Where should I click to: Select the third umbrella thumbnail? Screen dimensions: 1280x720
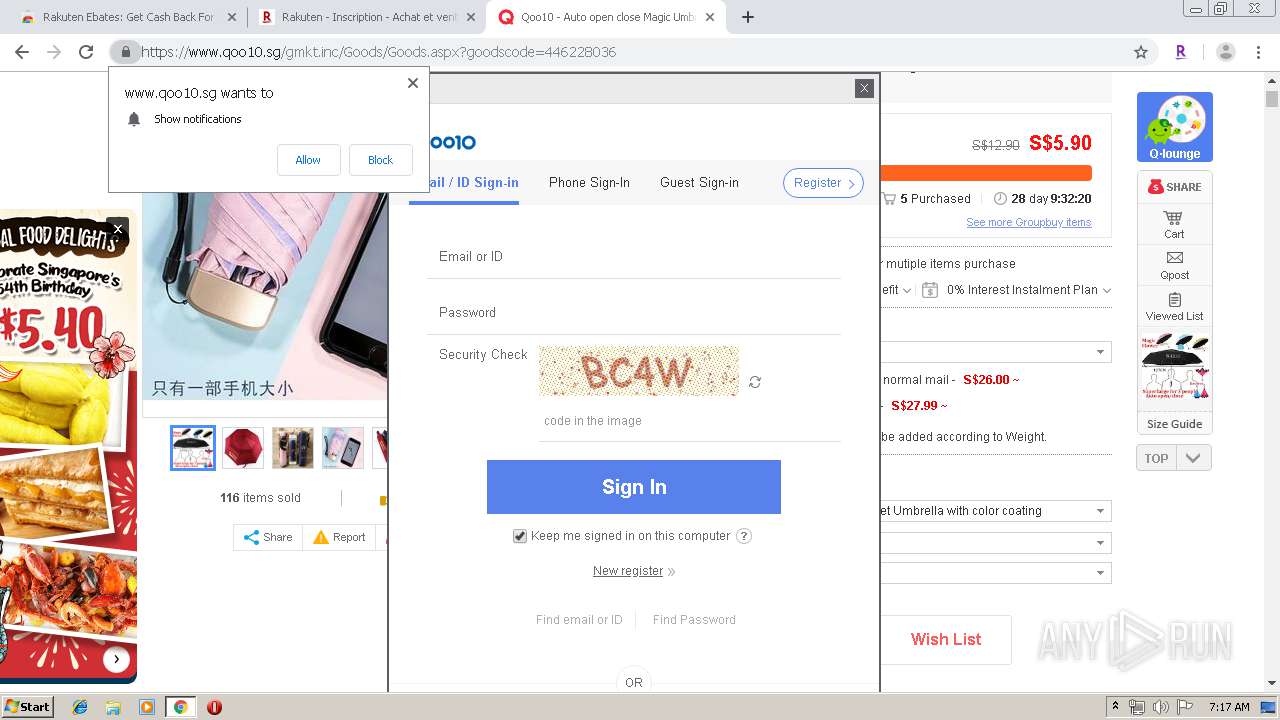click(x=293, y=448)
